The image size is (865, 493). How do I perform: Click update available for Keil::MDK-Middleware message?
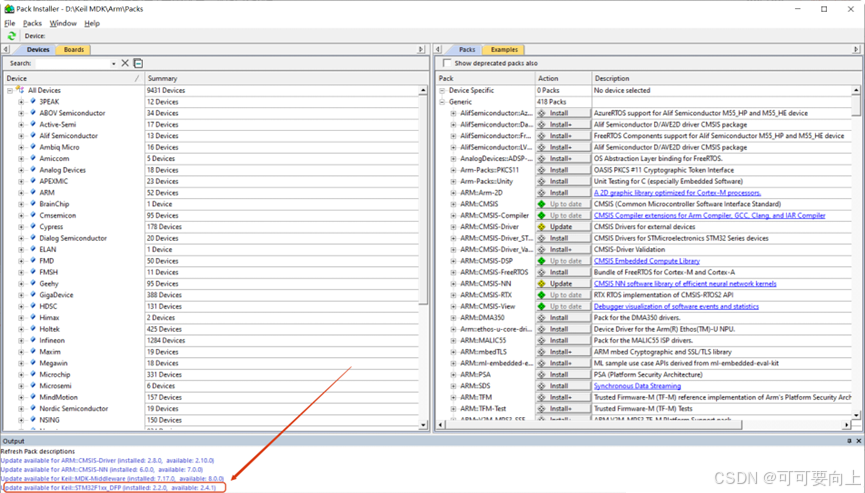(112, 479)
